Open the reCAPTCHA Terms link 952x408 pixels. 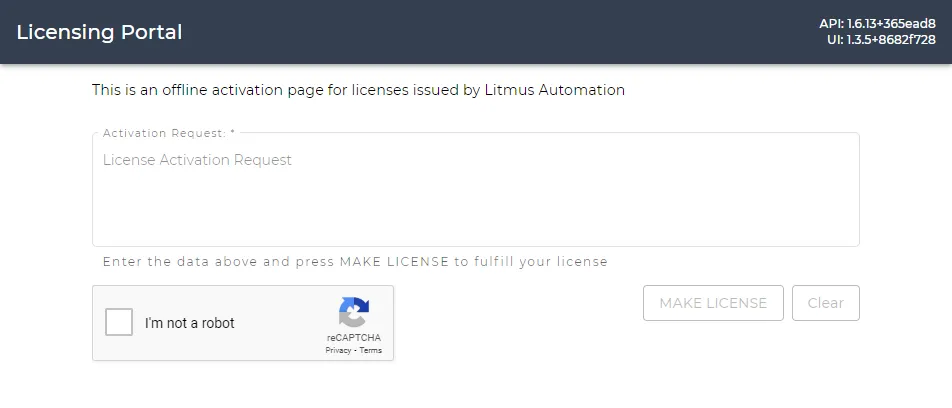(370, 350)
